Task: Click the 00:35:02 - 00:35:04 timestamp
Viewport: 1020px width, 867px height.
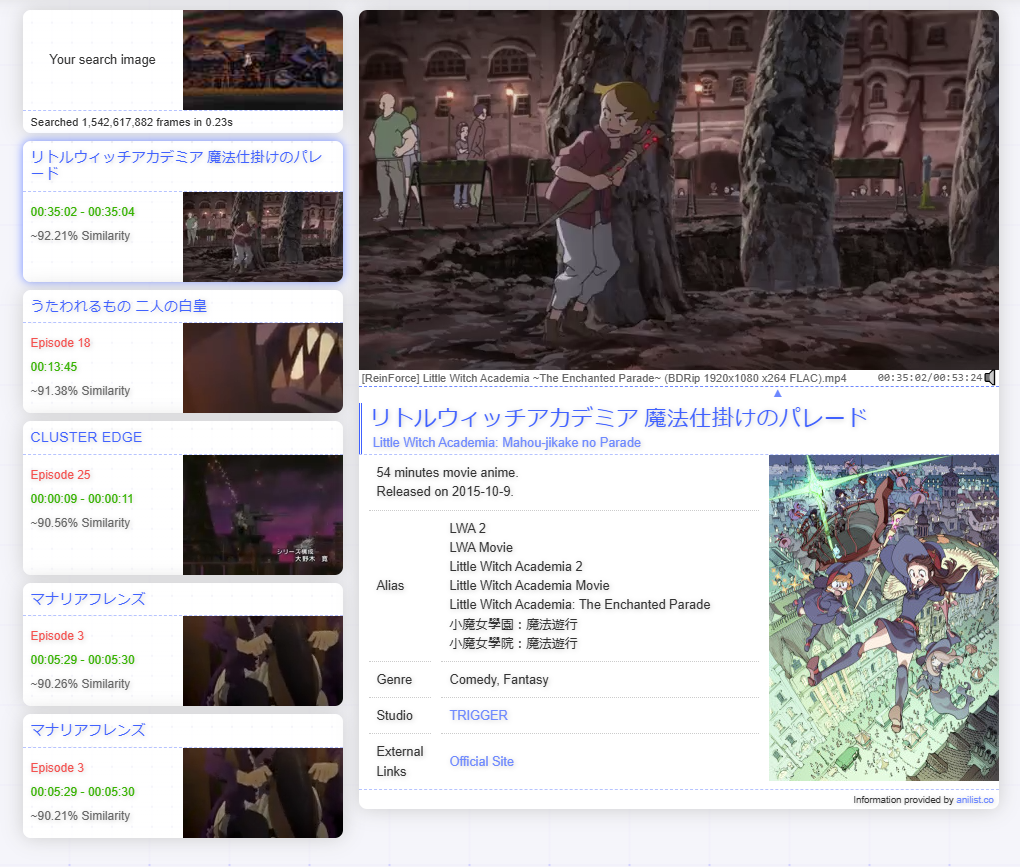Action: click(x=83, y=212)
